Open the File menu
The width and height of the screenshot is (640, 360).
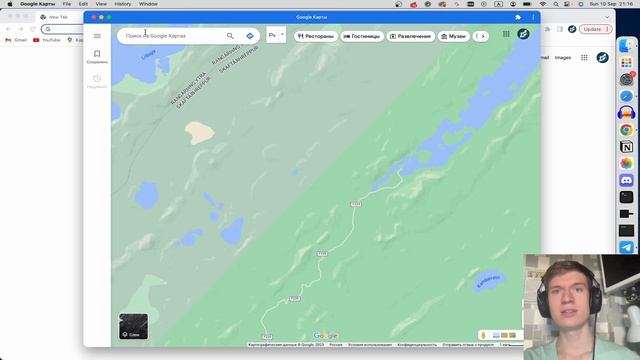(x=67, y=4)
